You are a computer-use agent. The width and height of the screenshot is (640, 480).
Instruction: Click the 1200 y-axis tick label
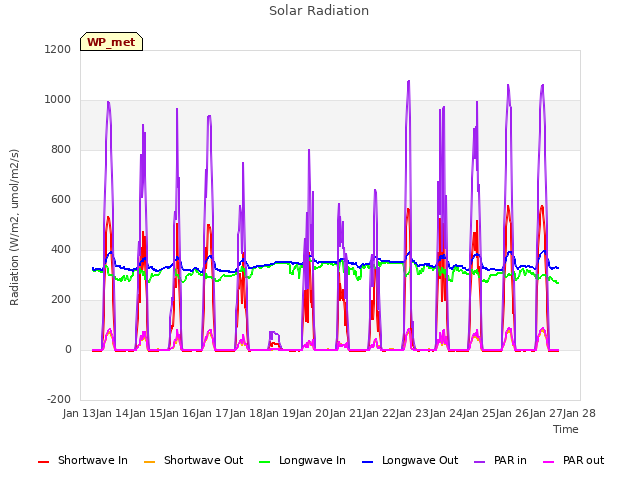click(58, 49)
